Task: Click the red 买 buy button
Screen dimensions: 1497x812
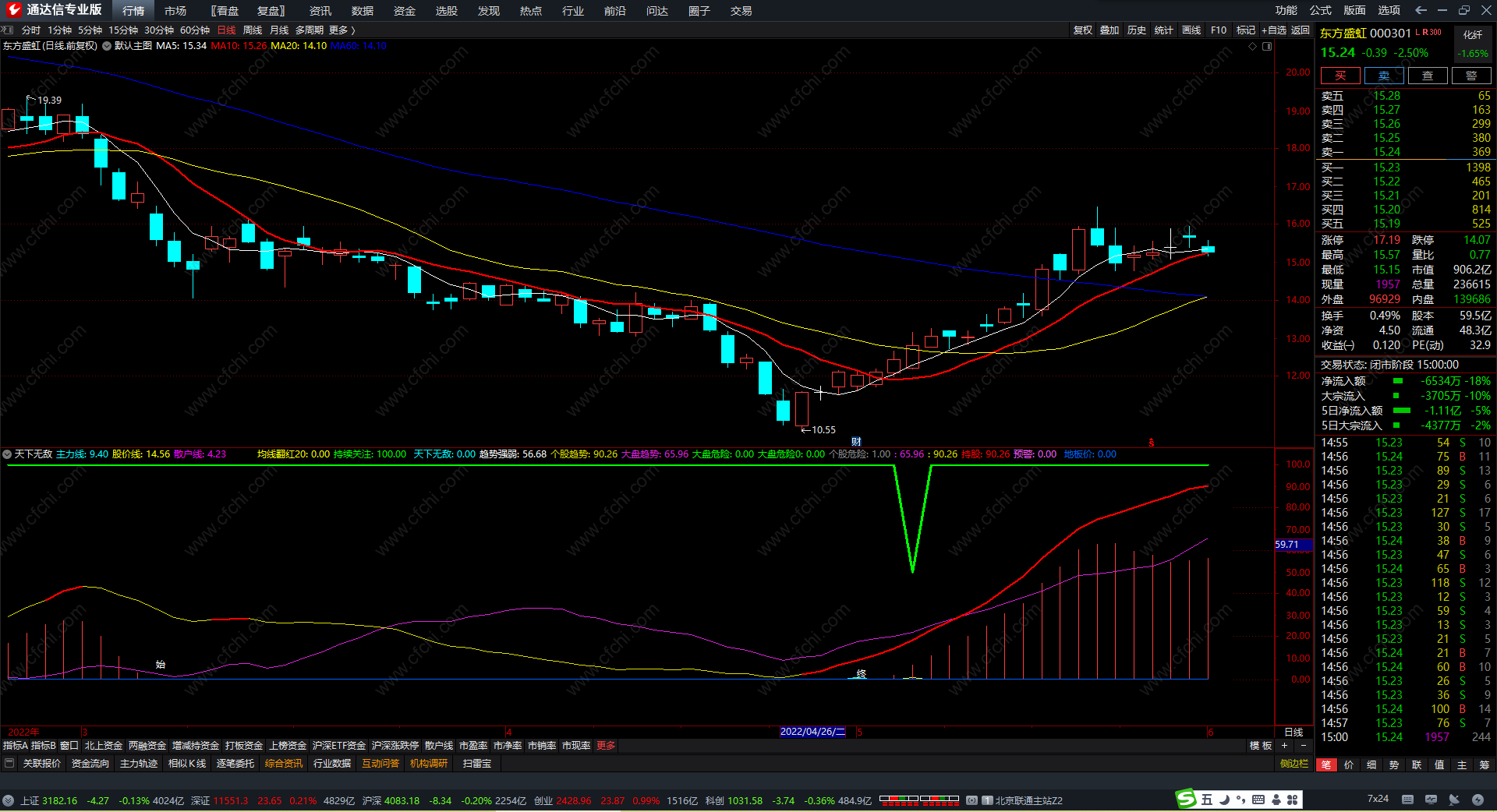Action: [x=1340, y=76]
